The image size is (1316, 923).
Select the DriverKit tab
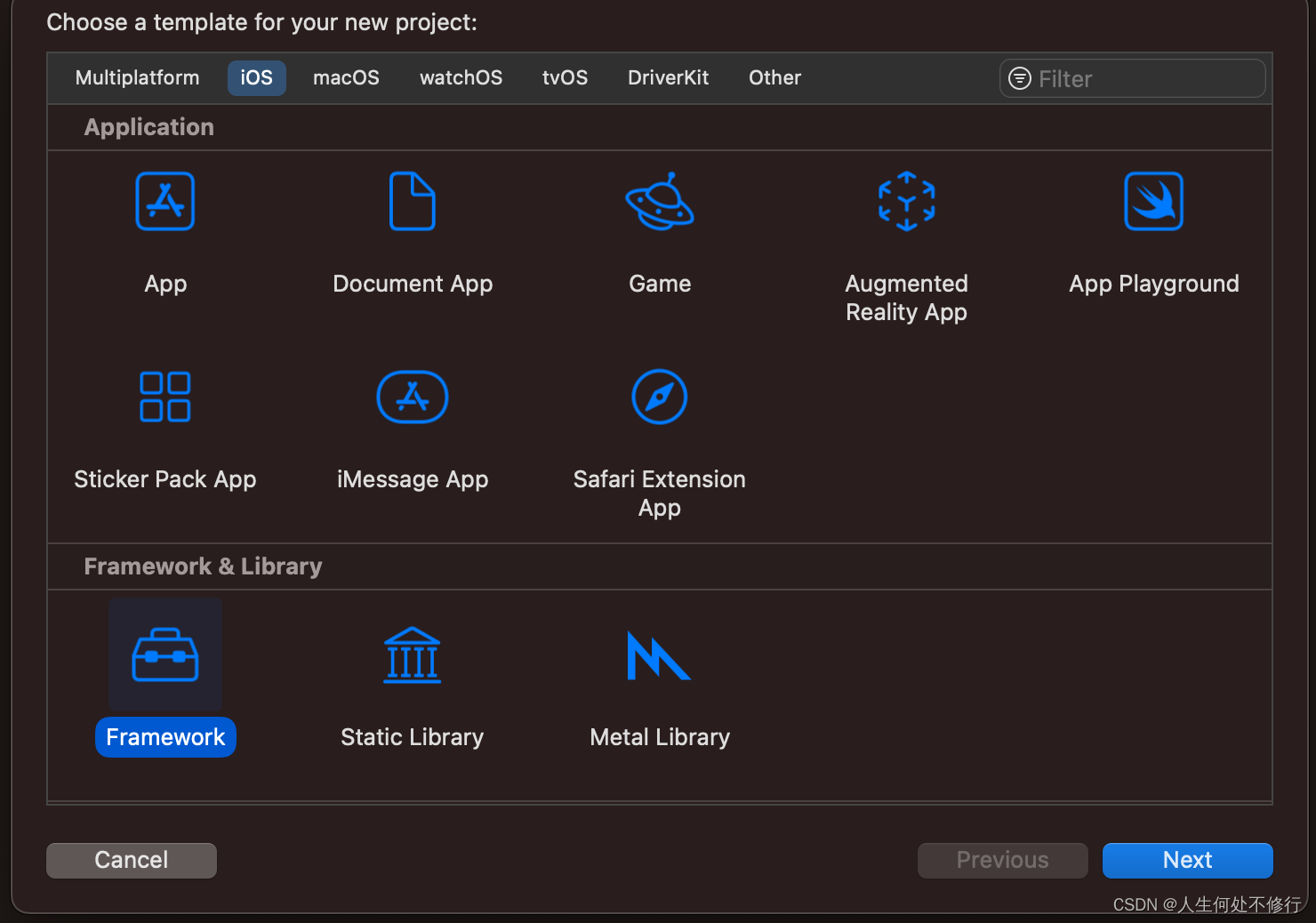click(x=668, y=77)
